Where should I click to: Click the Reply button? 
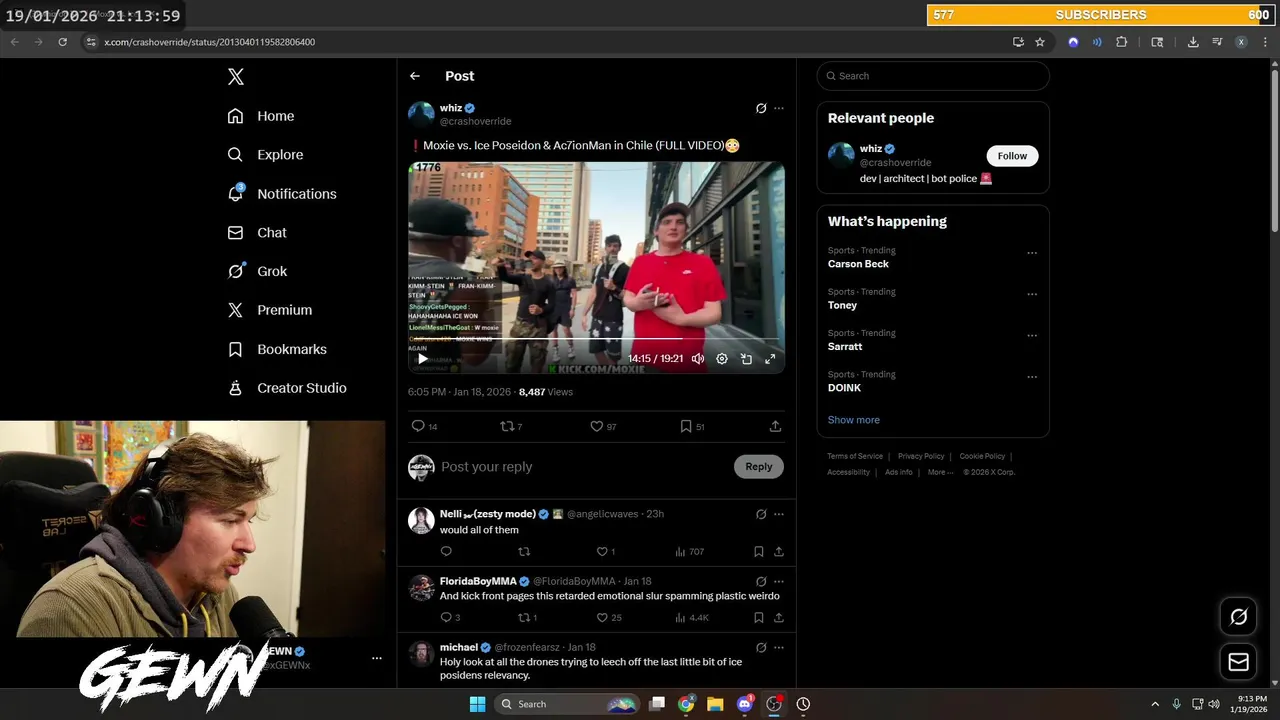(759, 467)
